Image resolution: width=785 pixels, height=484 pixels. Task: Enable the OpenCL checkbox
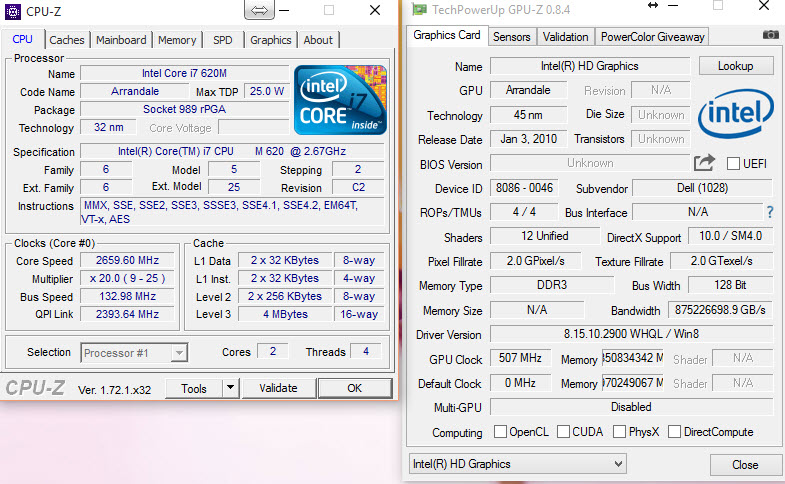coord(500,431)
